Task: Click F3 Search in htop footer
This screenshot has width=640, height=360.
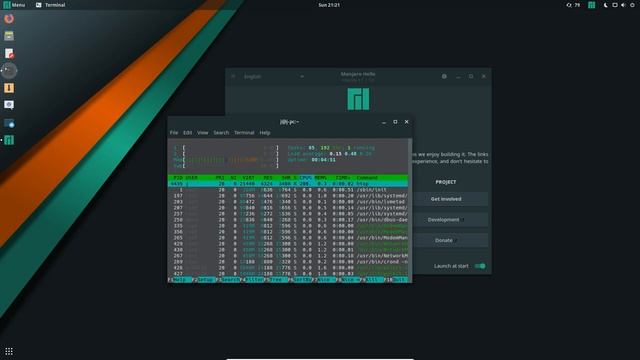Action: (x=228, y=280)
